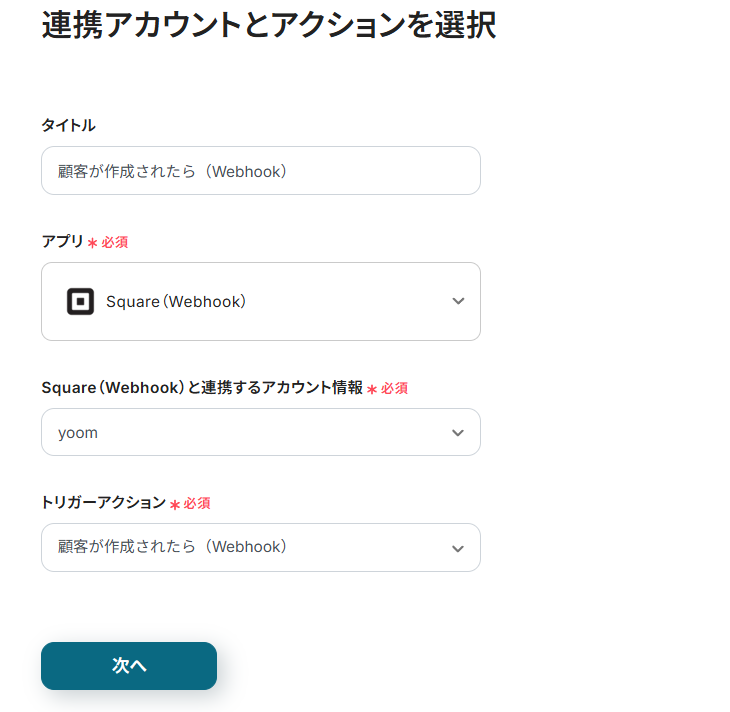Expand the trigger action dropdown chevron
Image resolution: width=730 pixels, height=712 pixels.
[458, 548]
